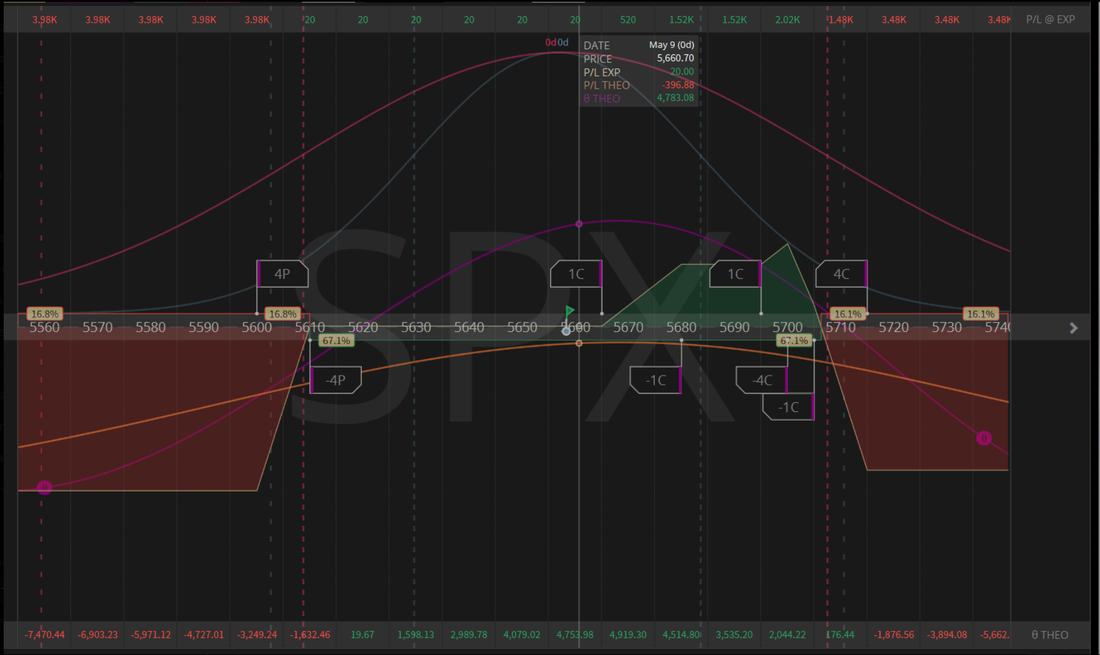The height and width of the screenshot is (655, 1100).
Task: Click the orange dot on the orange curve
Action: pyautogui.click(x=579, y=343)
